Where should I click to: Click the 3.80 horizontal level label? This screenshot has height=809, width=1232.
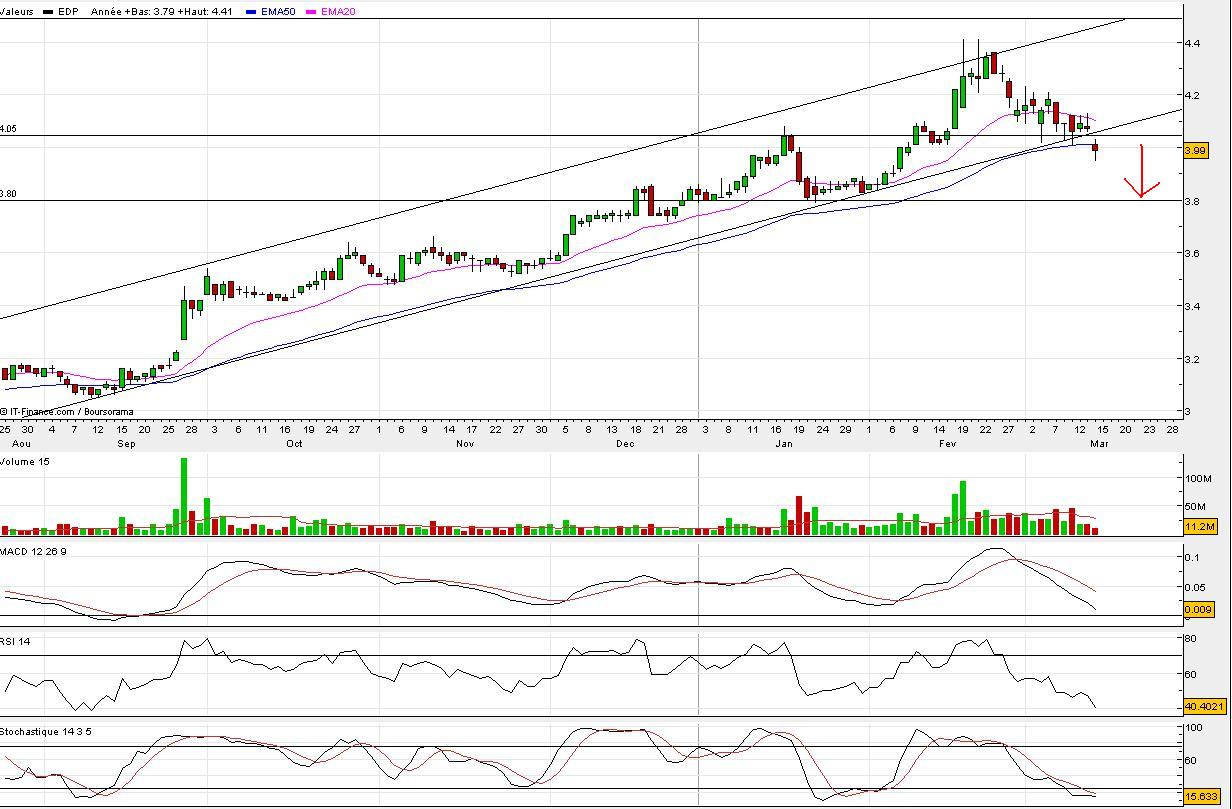[x=8, y=194]
